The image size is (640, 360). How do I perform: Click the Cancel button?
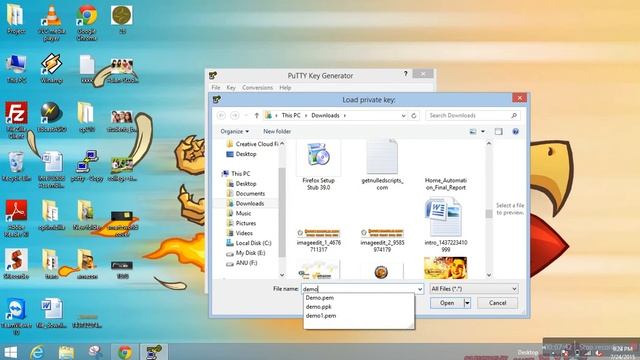coord(498,303)
